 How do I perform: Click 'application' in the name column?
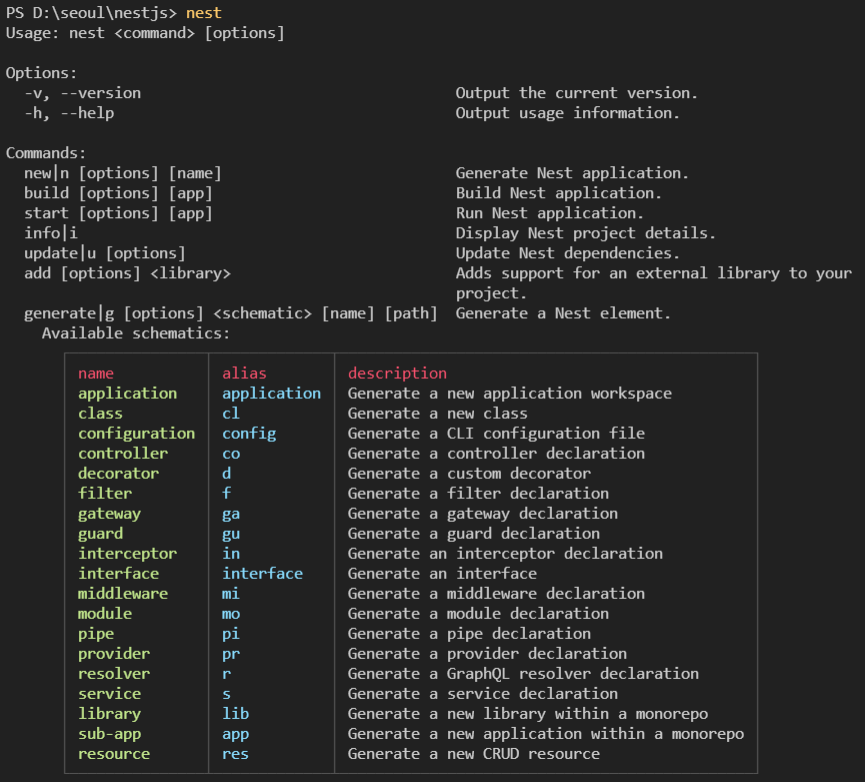coord(127,394)
